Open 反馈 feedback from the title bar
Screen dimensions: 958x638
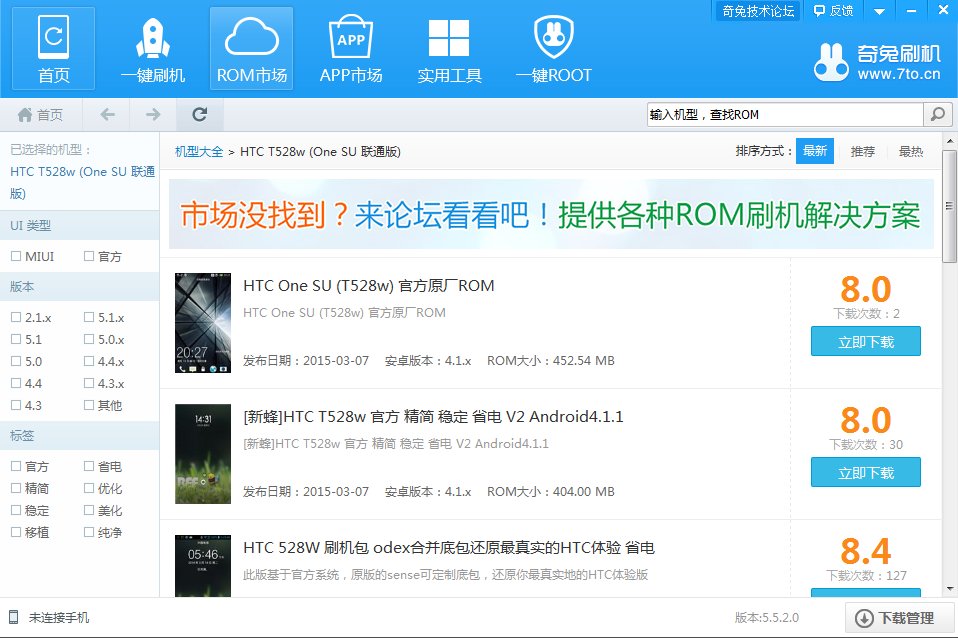(833, 11)
